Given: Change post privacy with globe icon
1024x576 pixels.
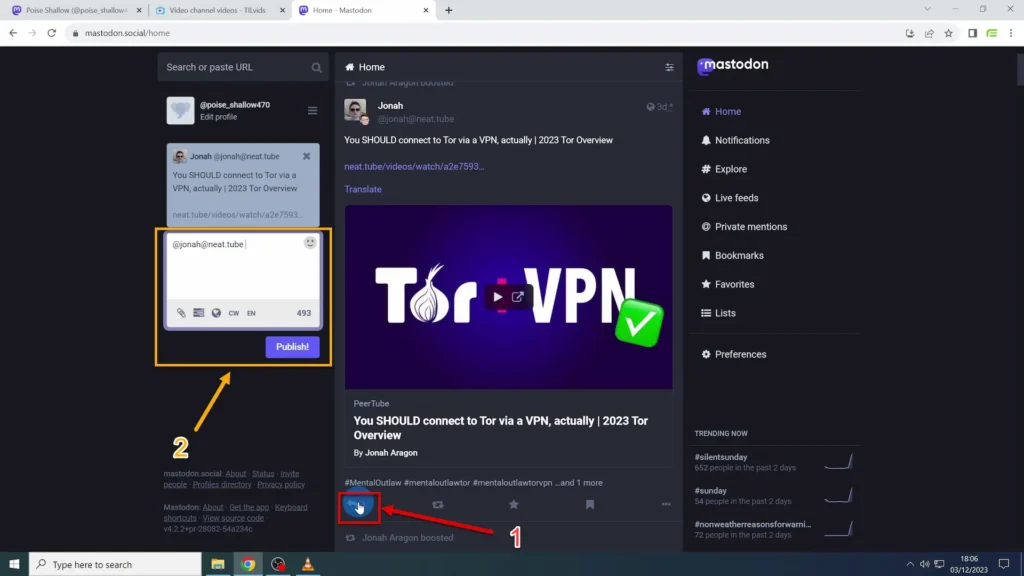Looking at the screenshot, I should (x=216, y=313).
